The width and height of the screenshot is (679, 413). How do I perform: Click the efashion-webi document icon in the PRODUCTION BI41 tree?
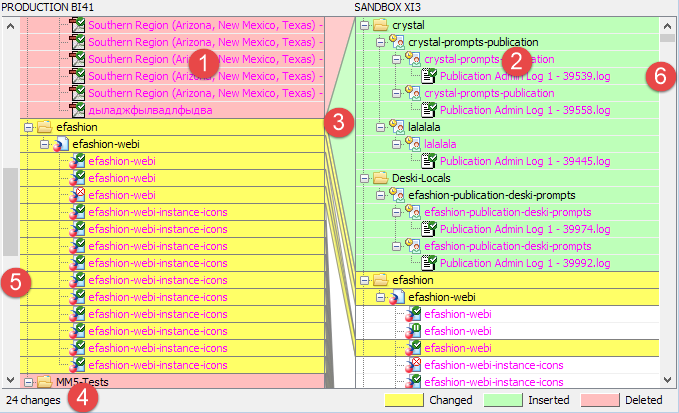pos(61,144)
